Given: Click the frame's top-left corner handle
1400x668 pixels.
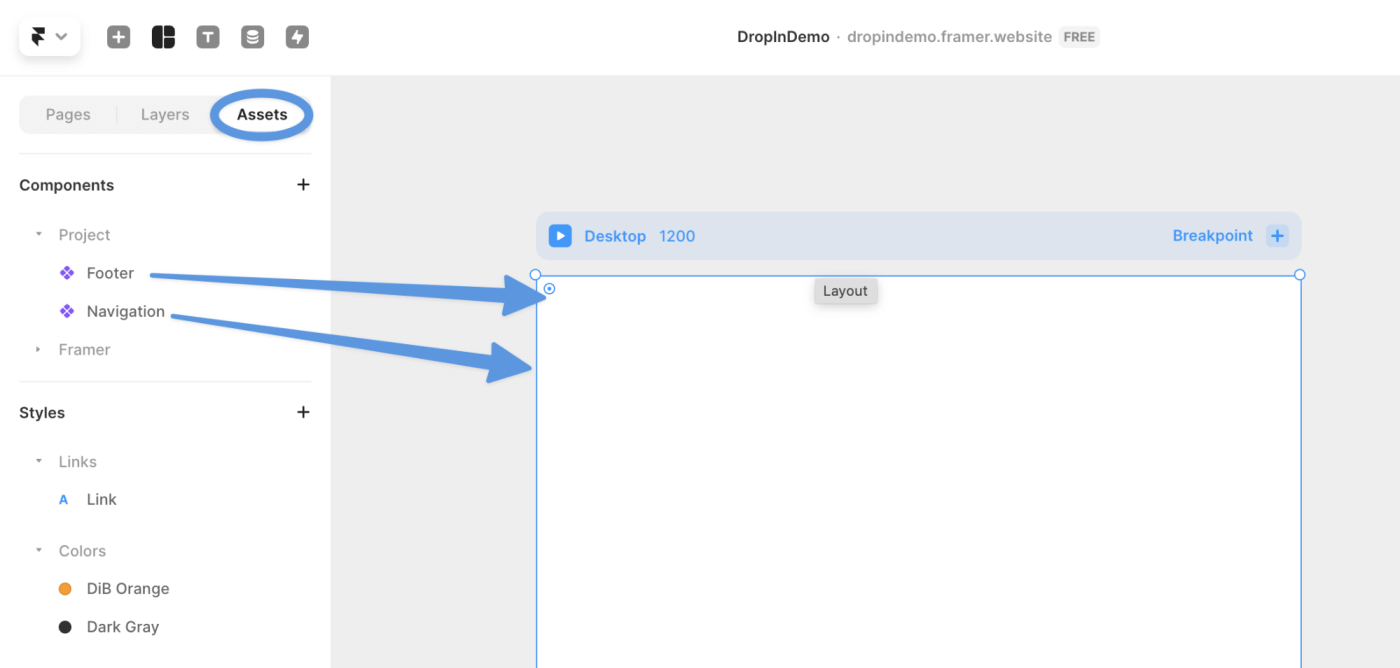Looking at the screenshot, I should 535,274.
